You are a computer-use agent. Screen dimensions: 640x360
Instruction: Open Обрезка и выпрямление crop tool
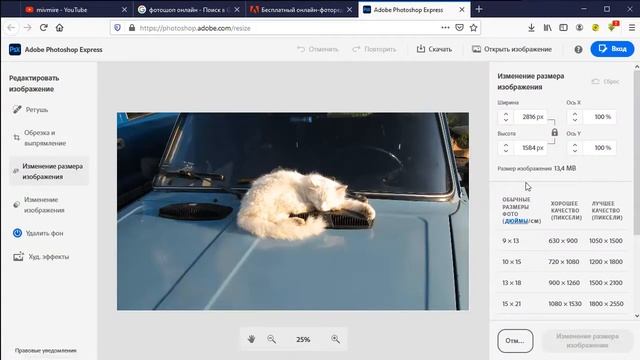click(x=40, y=138)
